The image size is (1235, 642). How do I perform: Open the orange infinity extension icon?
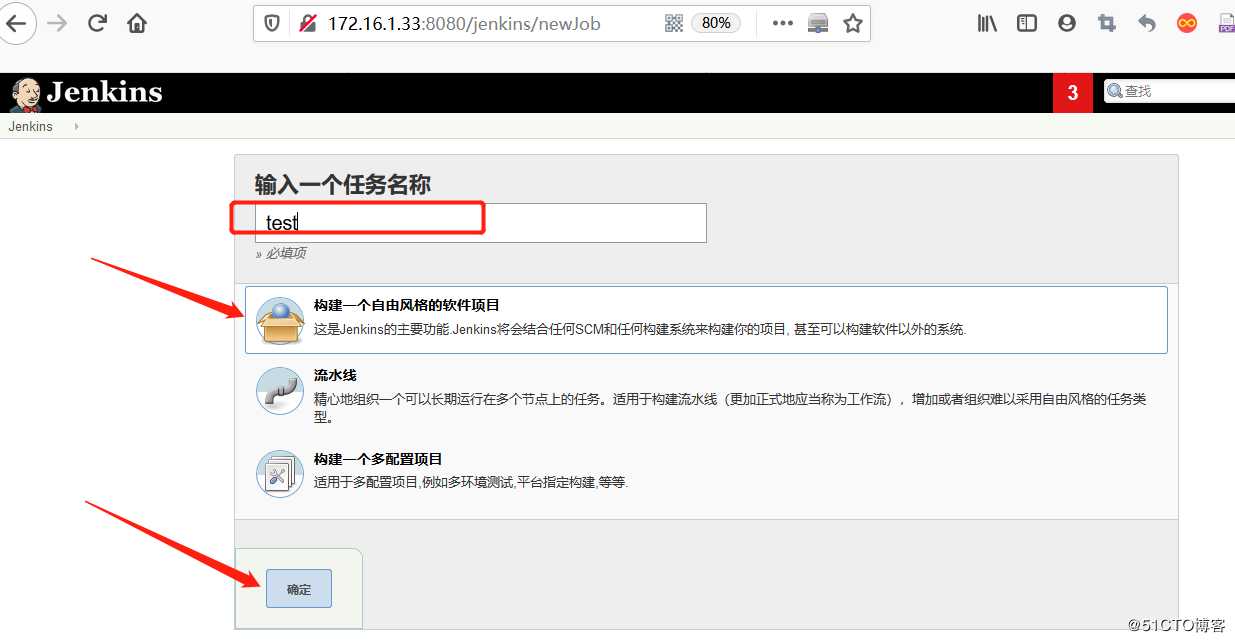pyautogui.click(x=1187, y=23)
